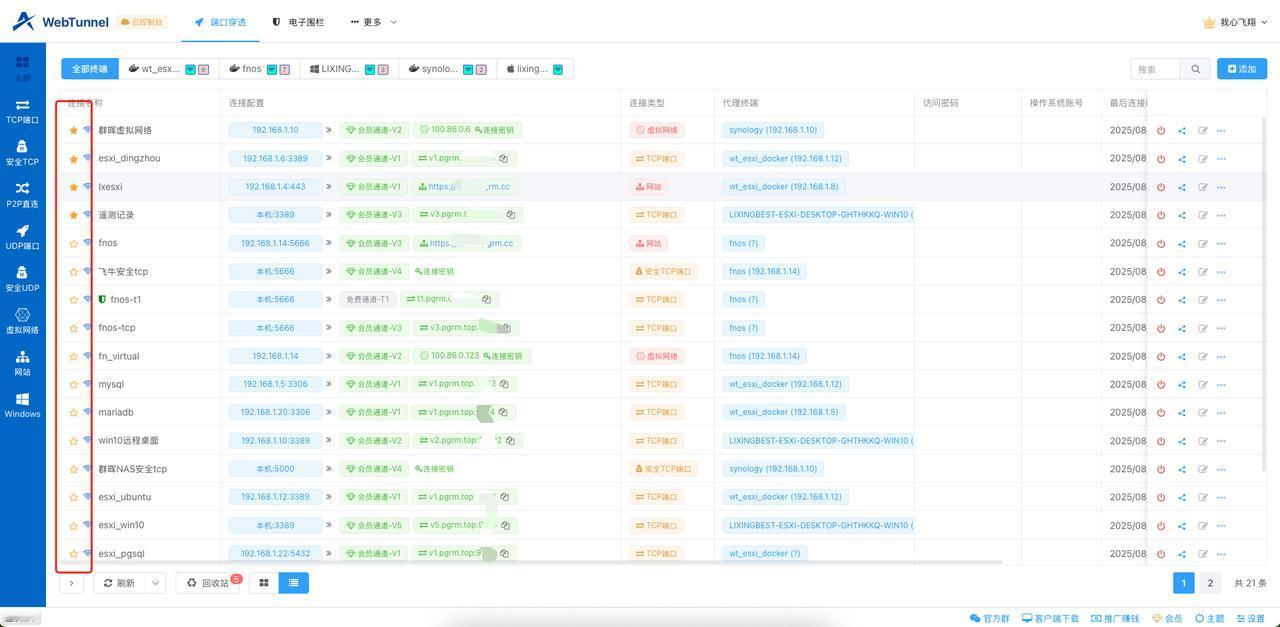
Task: Star the fnos connection
Action: 73,243
